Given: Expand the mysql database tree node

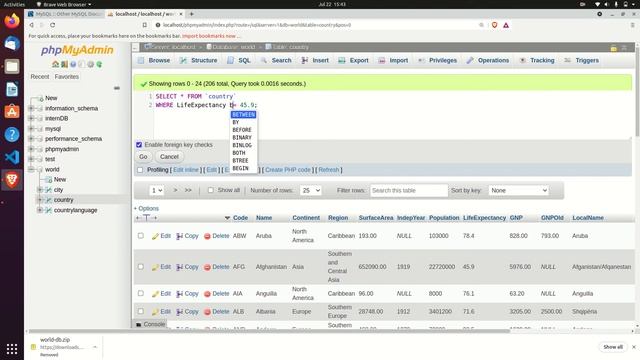Looking at the screenshot, I should pos(31,129).
